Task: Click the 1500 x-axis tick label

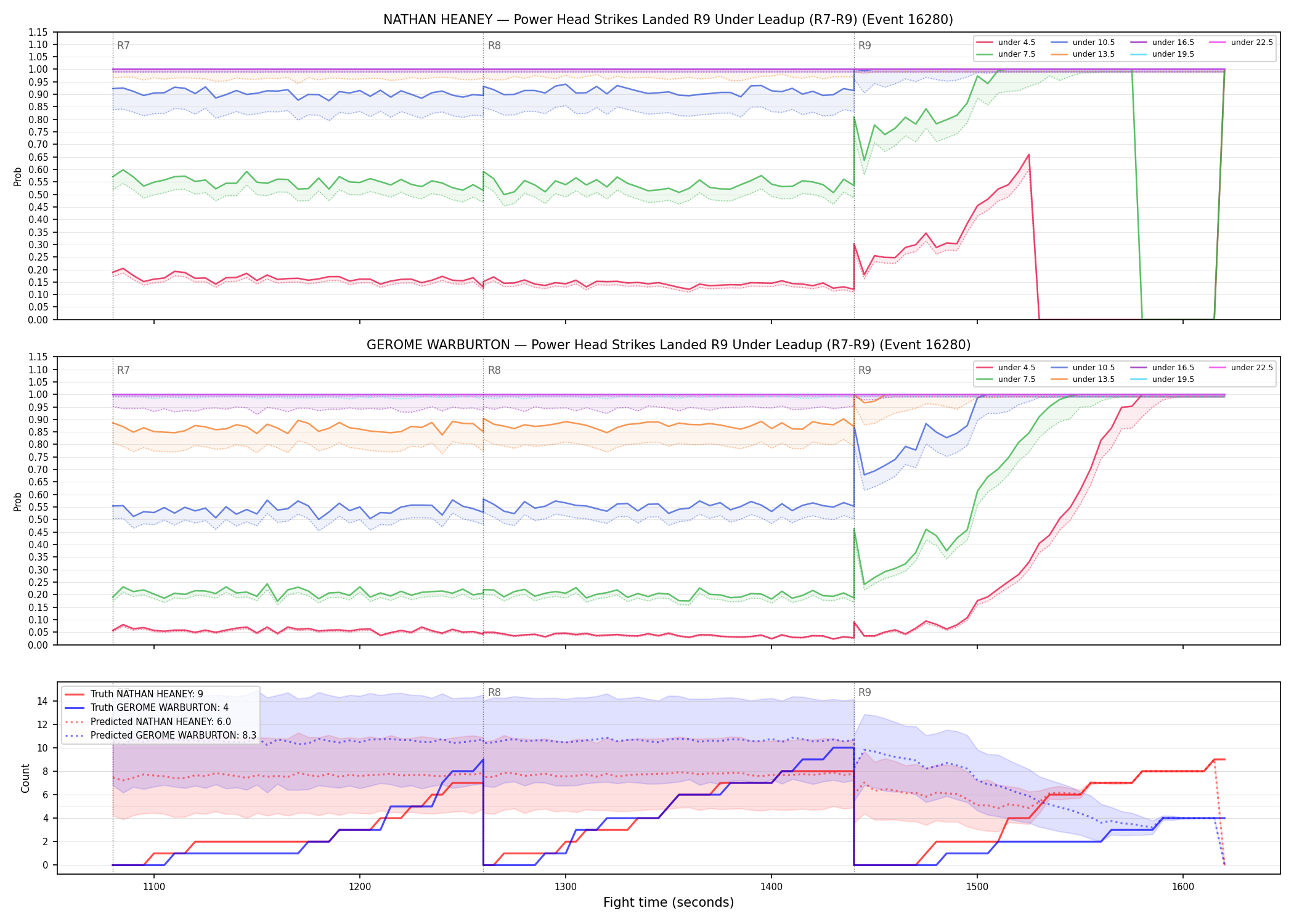Action: (x=977, y=887)
